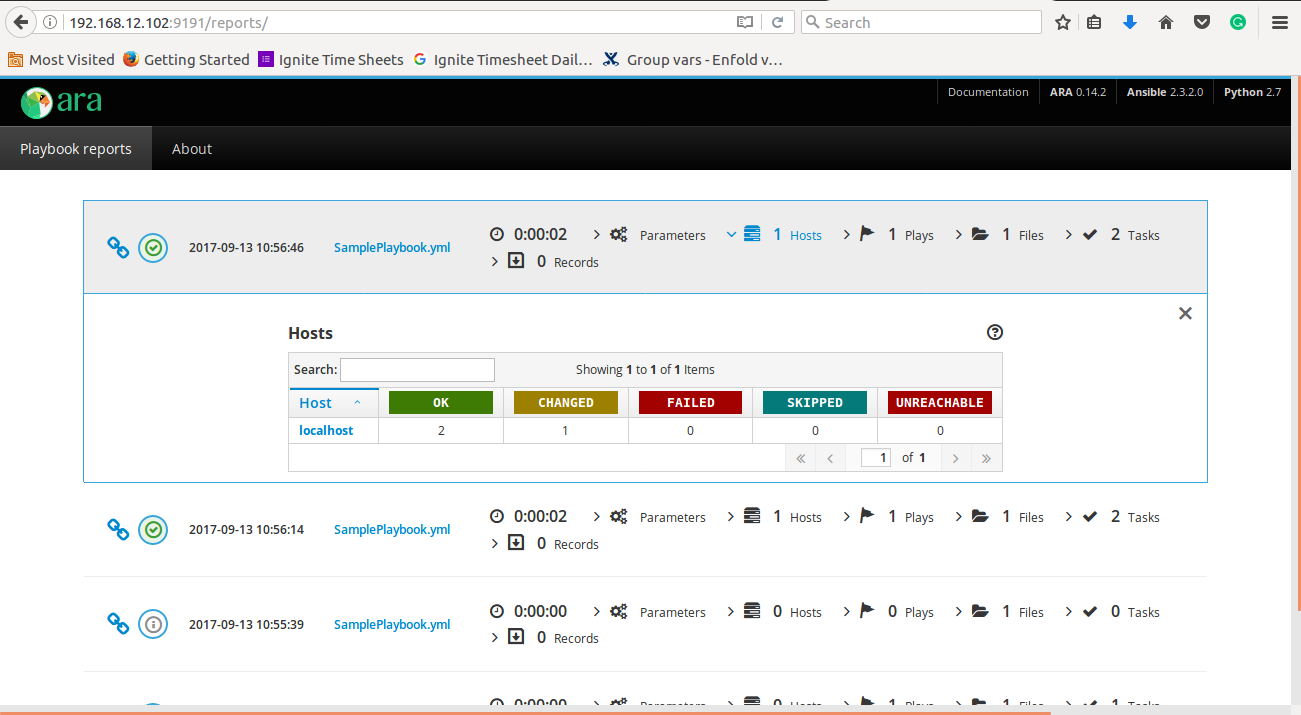Open the About tab

point(192,148)
